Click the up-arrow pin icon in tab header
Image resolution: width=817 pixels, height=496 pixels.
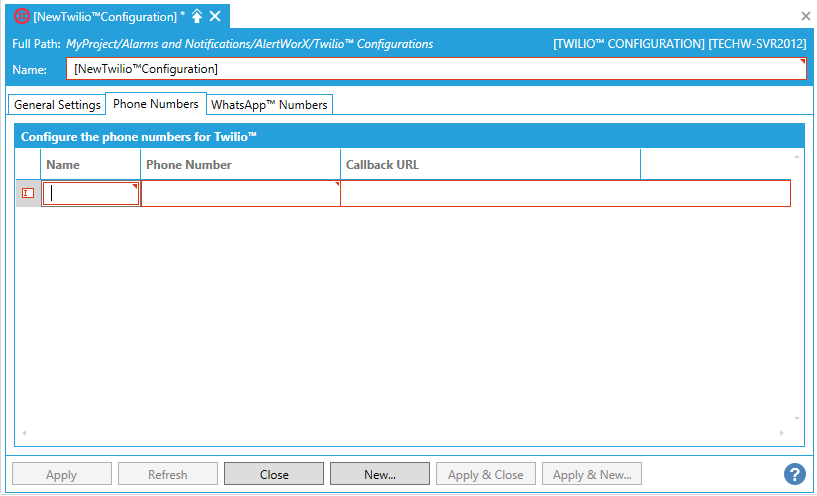(197, 16)
